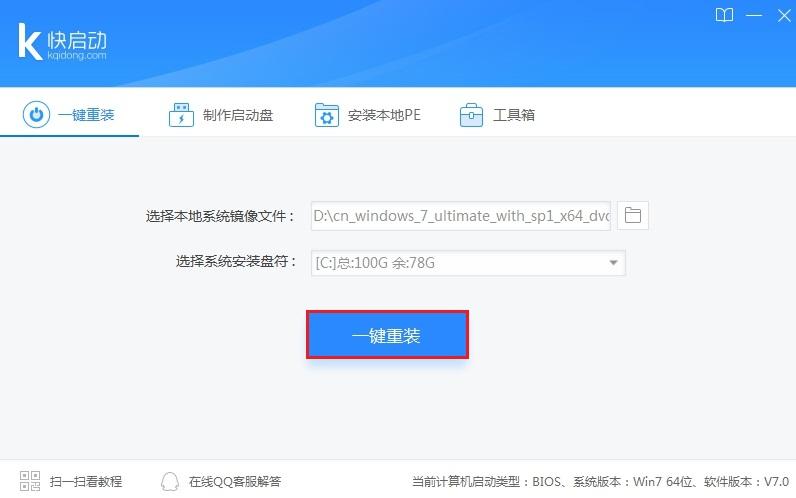Screen dimensions: 796x498
Task: Open 在线QQ客服解答 support link
Action: click(235, 481)
